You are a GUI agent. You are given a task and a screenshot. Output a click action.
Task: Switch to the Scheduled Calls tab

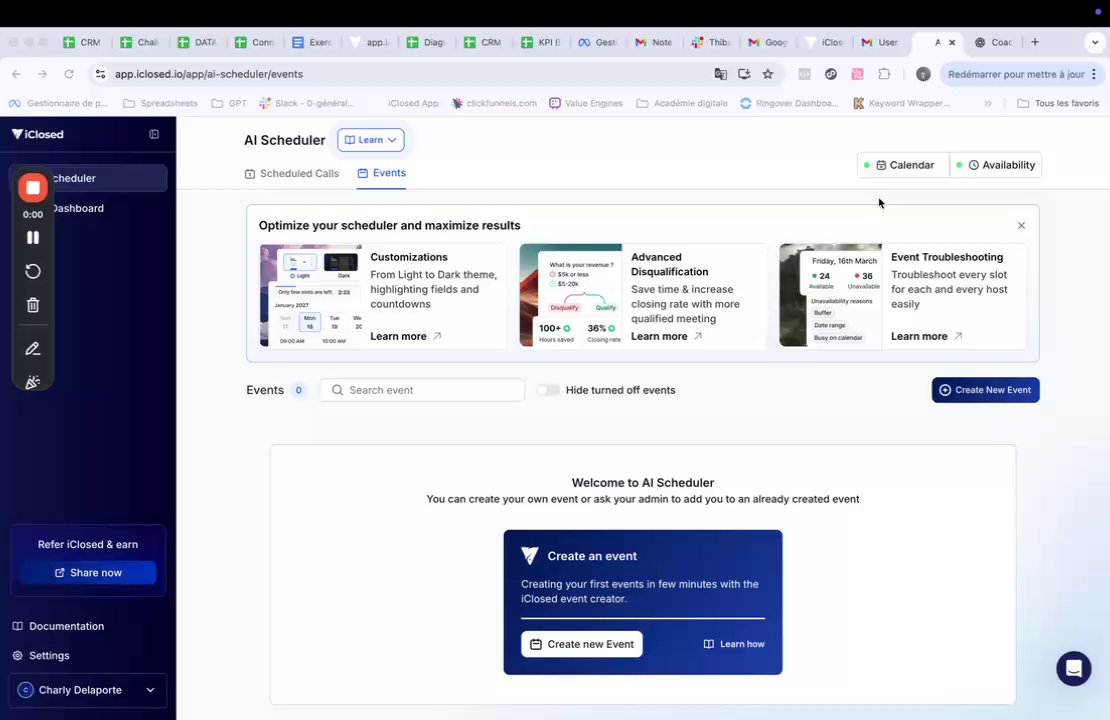point(292,173)
